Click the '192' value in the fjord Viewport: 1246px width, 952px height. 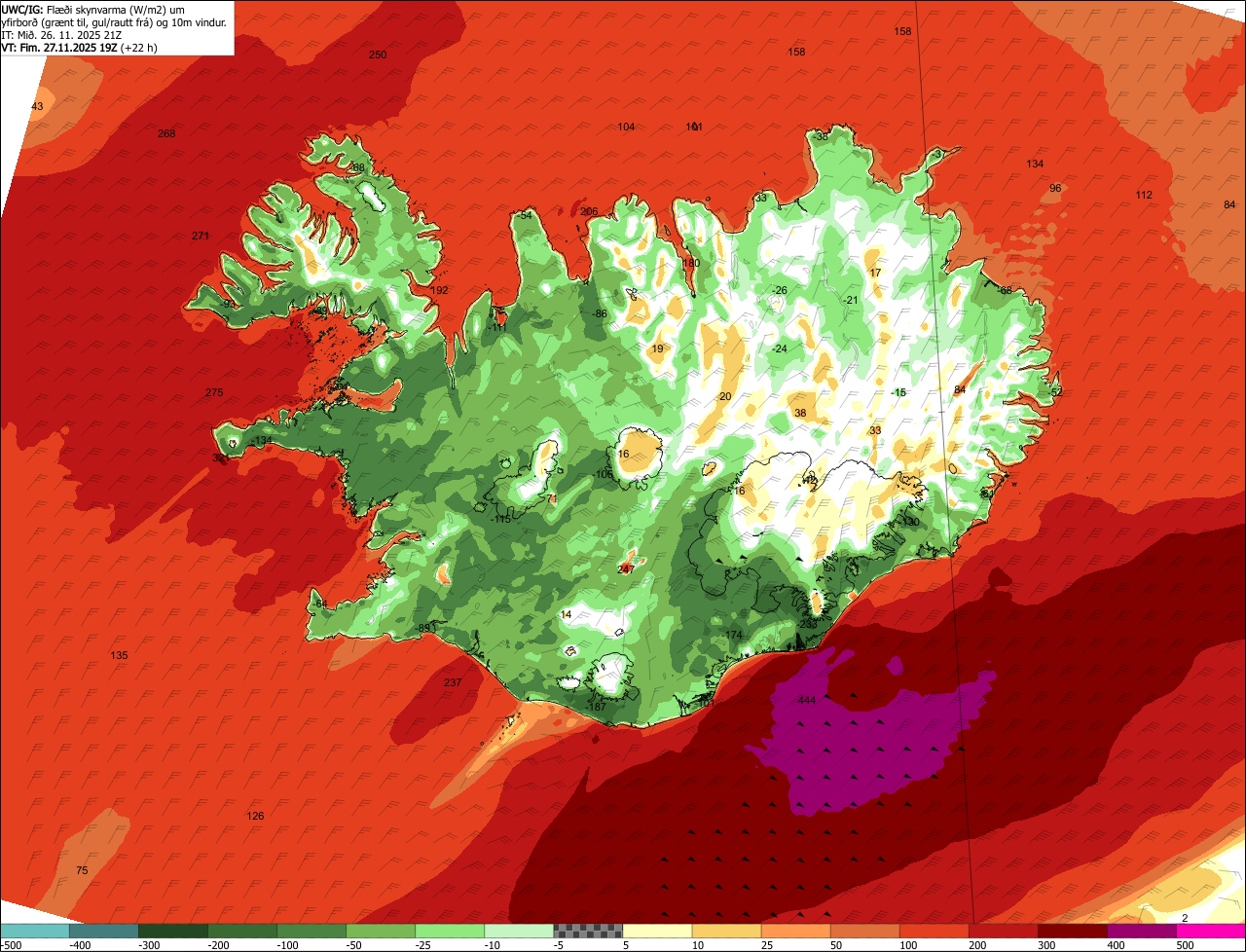tap(440, 290)
